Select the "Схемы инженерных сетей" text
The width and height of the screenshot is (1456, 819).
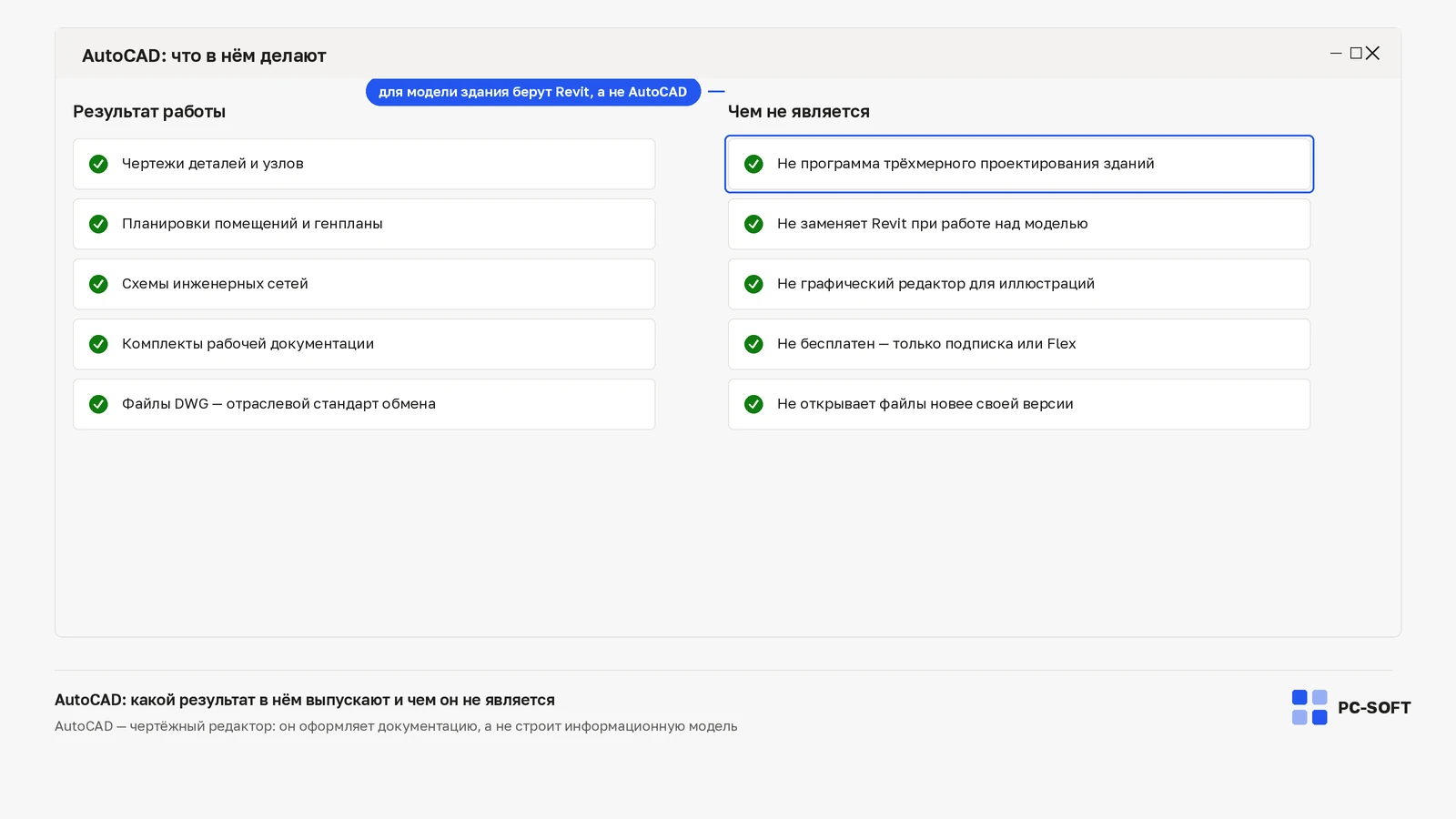[215, 284]
